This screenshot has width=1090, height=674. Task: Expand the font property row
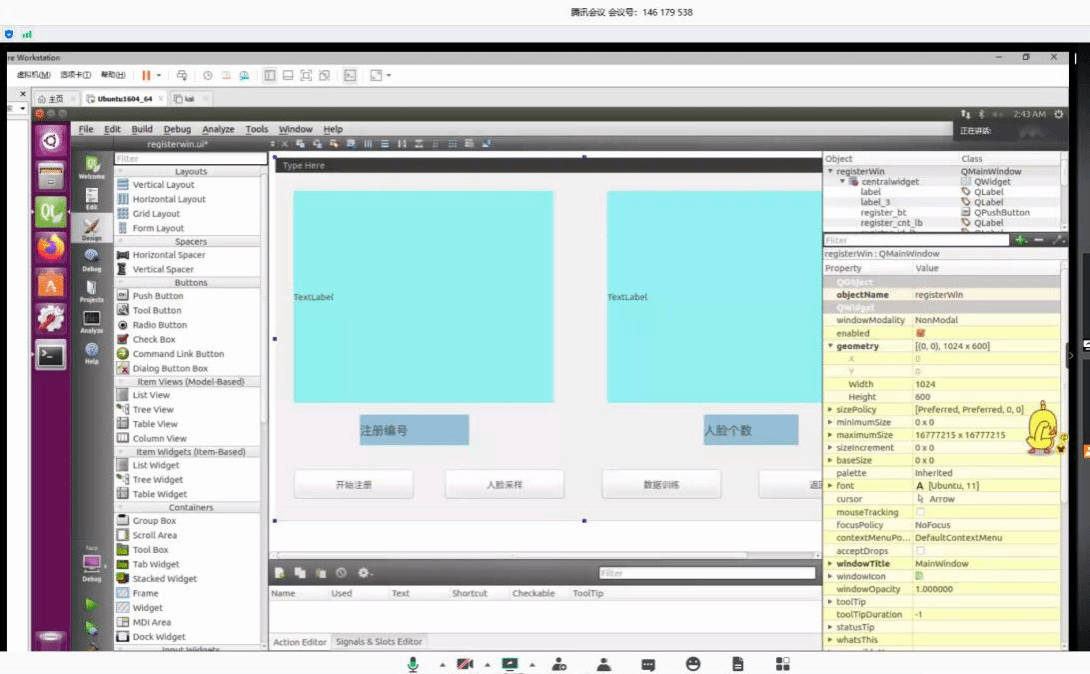[830, 486]
